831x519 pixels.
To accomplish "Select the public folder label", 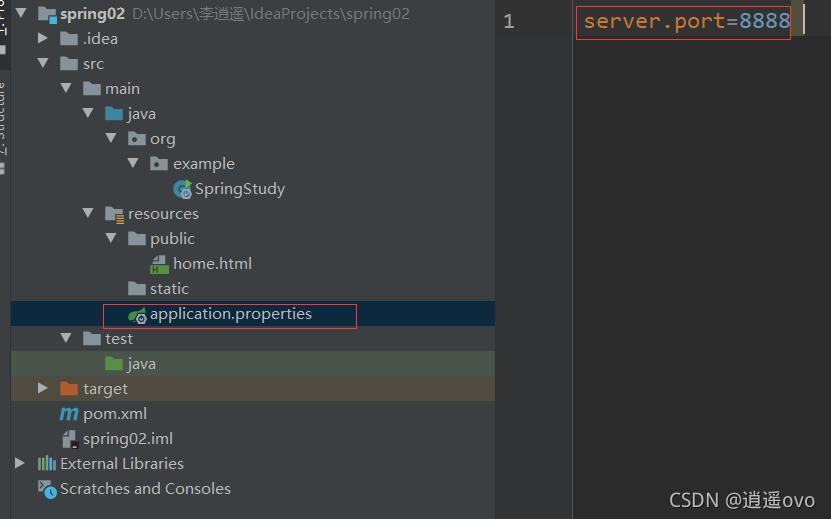I will (x=172, y=239).
